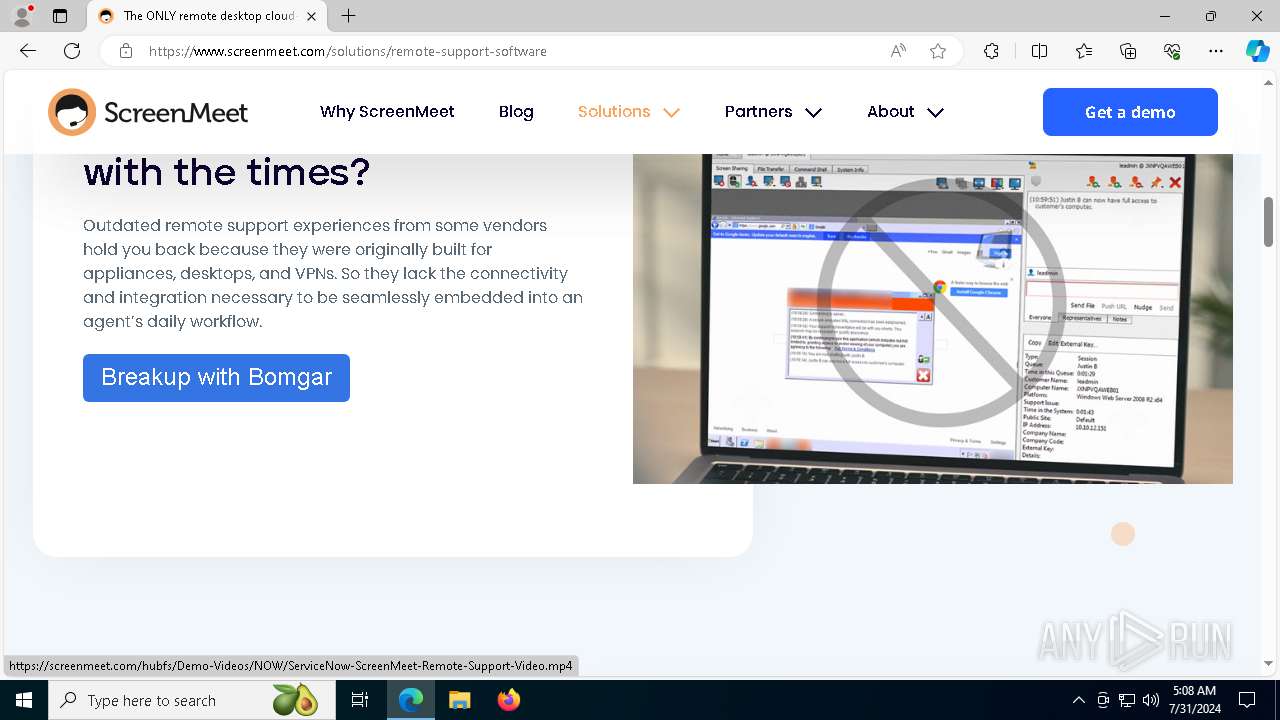This screenshot has height=720, width=1280.
Task: Toggle Split screen view
Action: [x=1039, y=51]
